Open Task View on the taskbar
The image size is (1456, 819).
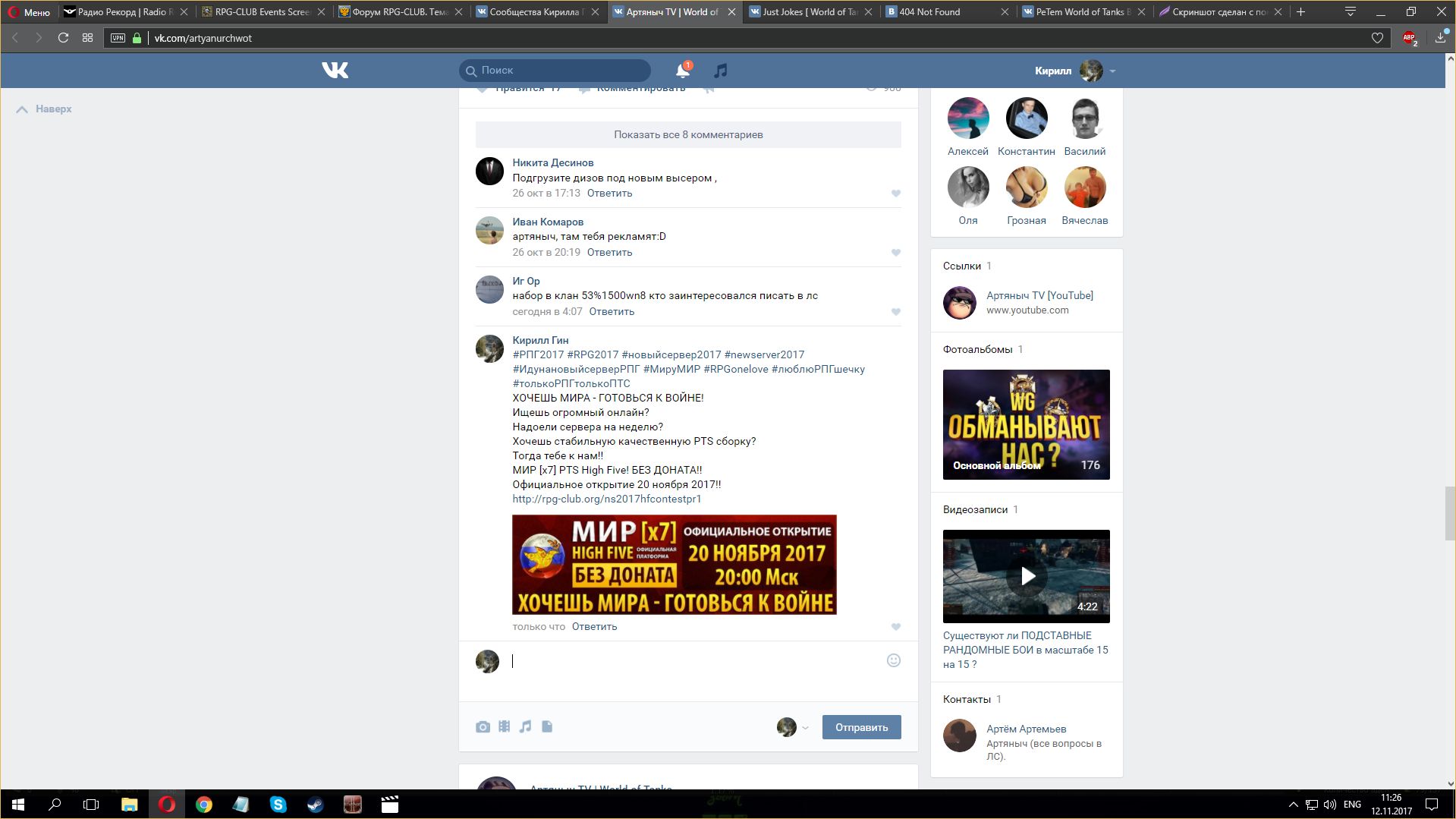[x=91, y=805]
